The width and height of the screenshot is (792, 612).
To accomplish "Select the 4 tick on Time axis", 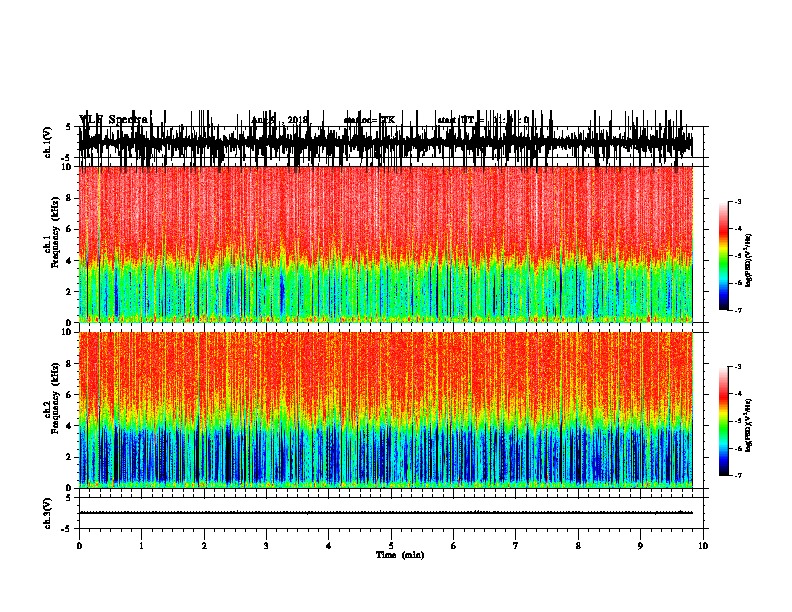I will (328, 546).
